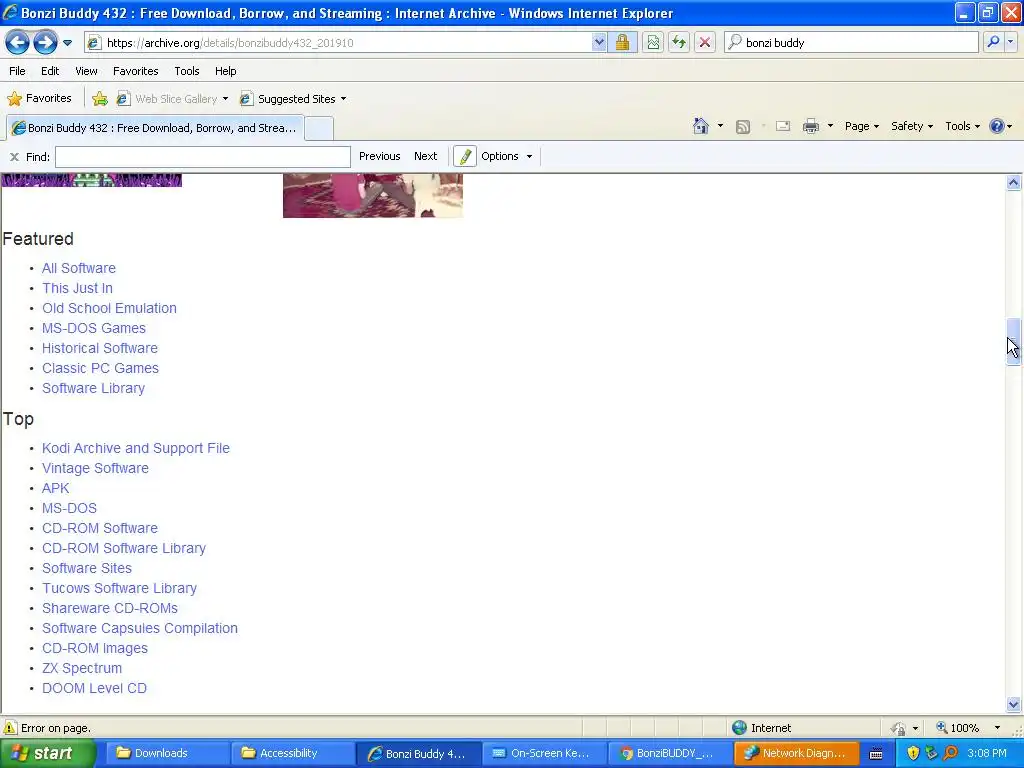
Task: Open the View menu
Action: point(86,71)
